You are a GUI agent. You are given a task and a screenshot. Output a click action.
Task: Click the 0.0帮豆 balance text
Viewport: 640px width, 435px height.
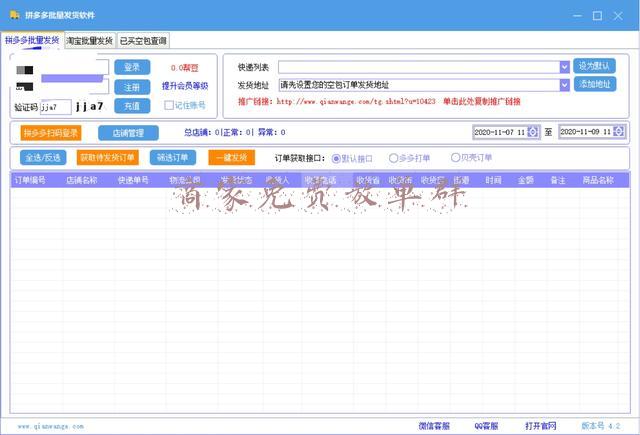click(x=184, y=68)
